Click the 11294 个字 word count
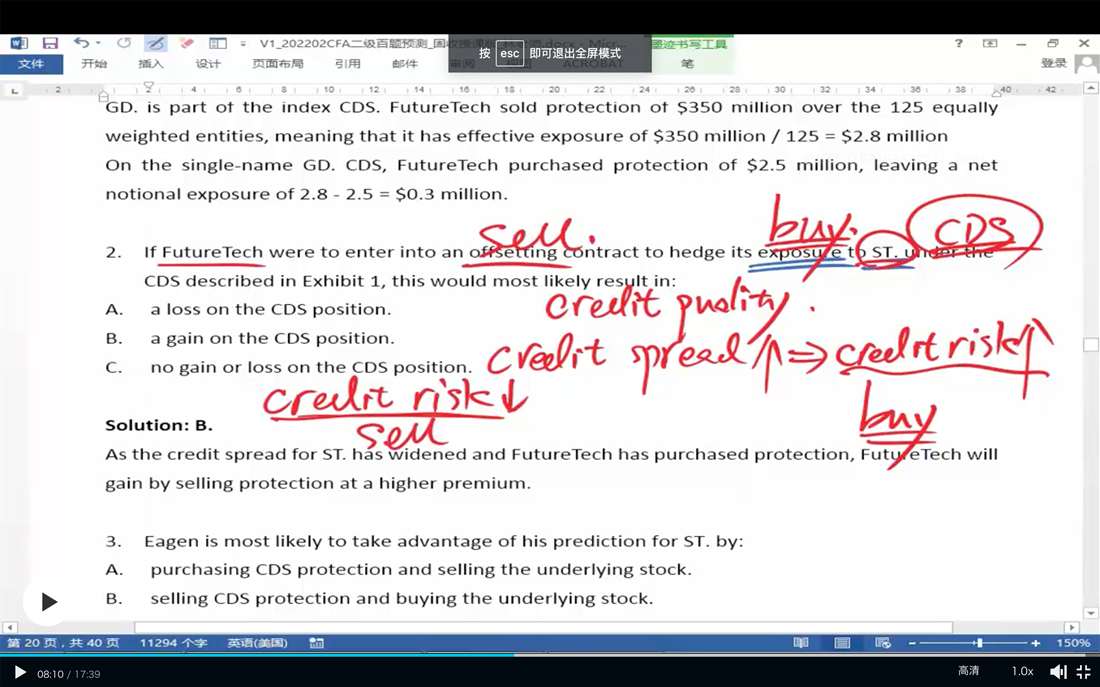 click(173, 643)
